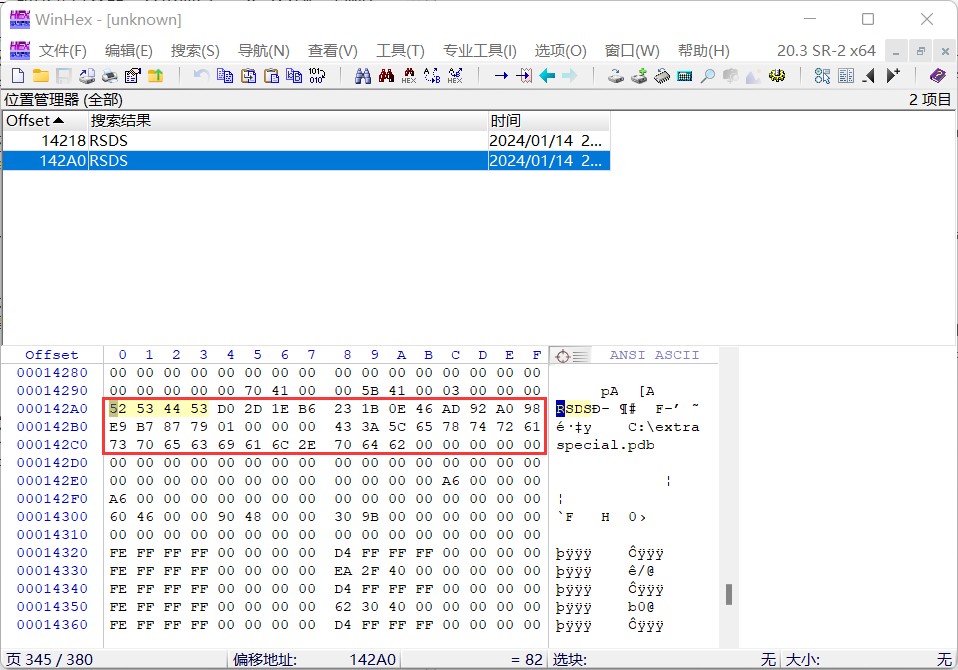Click 'C:\extra' text in ASCII column
The image size is (958, 670).
tap(664, 427)
